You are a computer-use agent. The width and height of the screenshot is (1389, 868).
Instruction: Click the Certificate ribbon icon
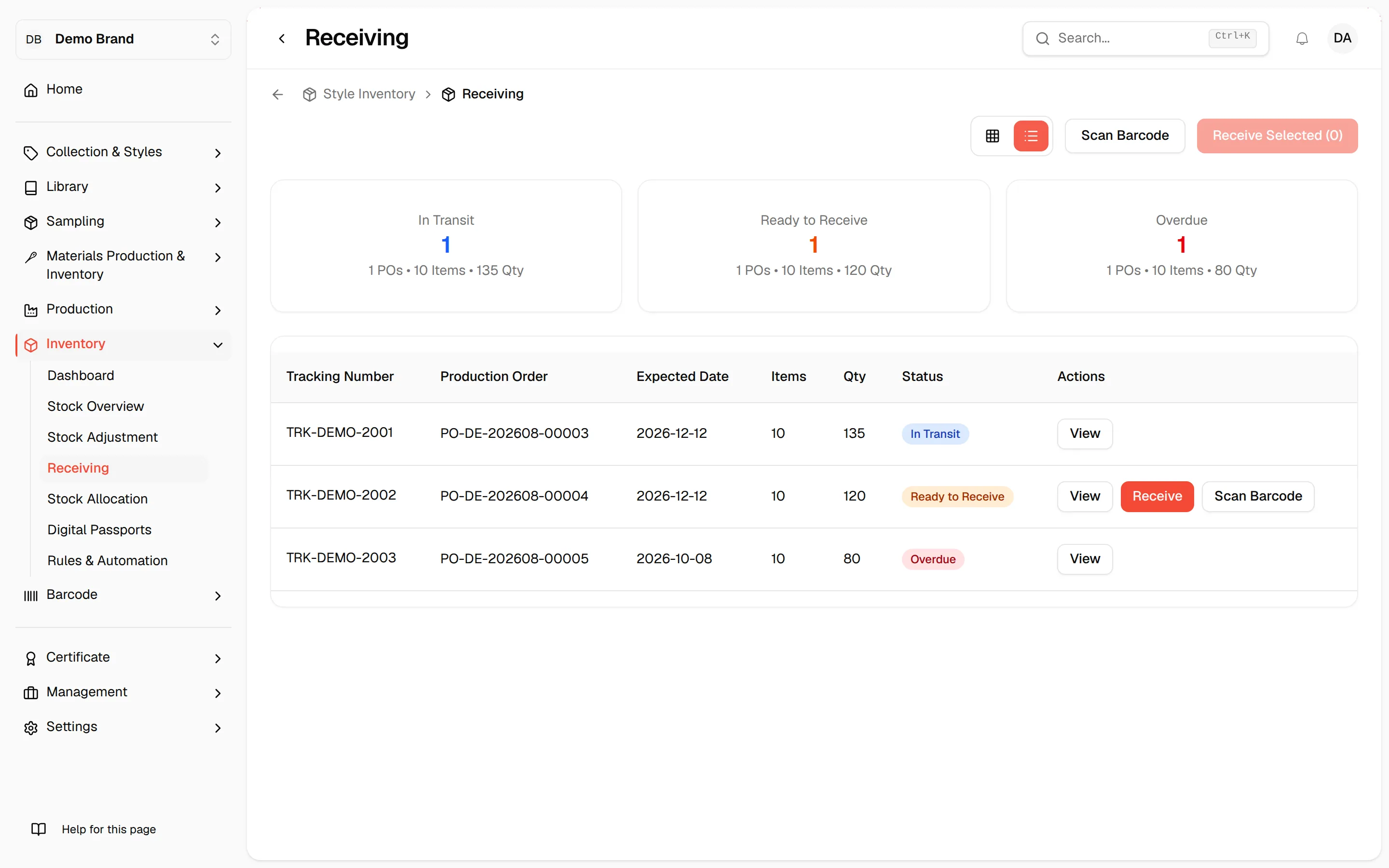[x=31, y=658]
